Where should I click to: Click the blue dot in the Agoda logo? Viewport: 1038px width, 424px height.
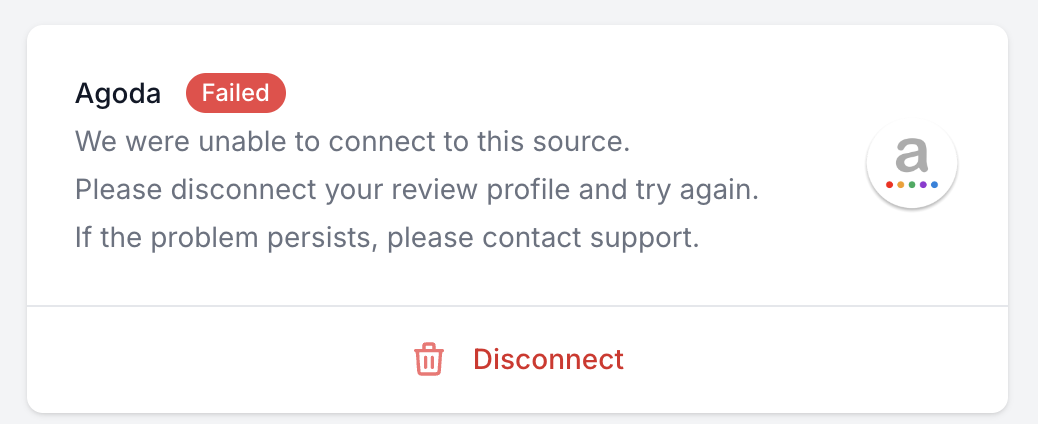pyautogui.click(x=934, y=185)
